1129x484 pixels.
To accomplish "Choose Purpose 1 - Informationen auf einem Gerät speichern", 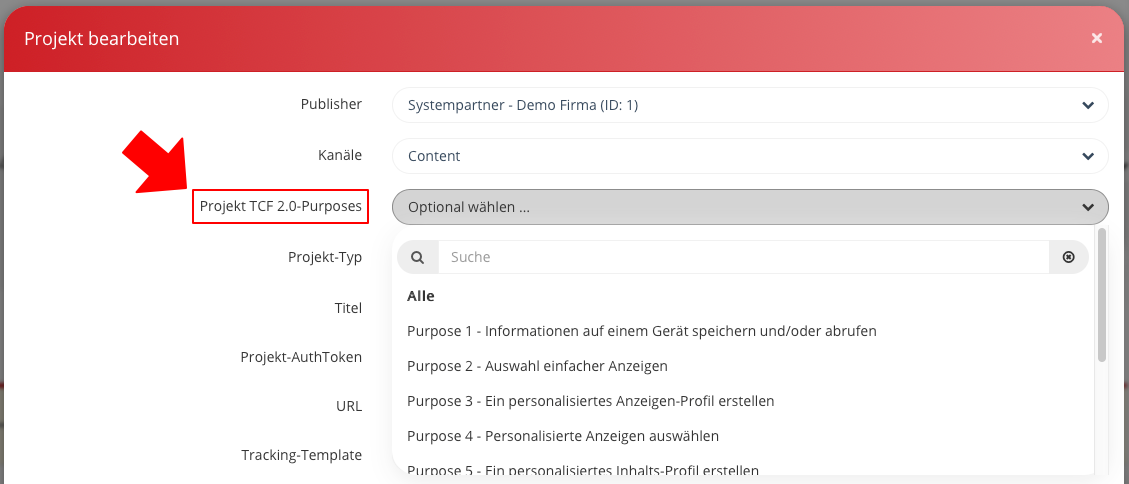I will [641, 330].
